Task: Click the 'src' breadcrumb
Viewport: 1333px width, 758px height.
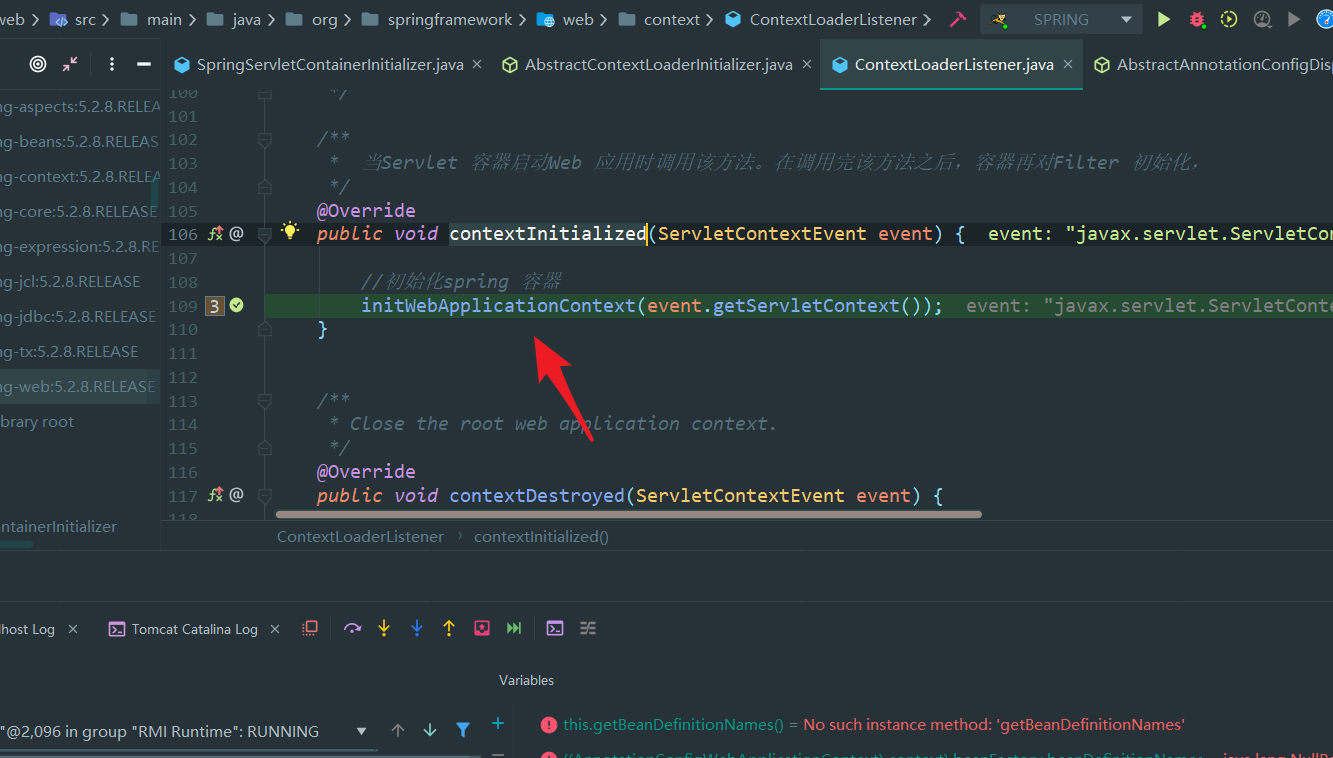Action: point(73,19)
